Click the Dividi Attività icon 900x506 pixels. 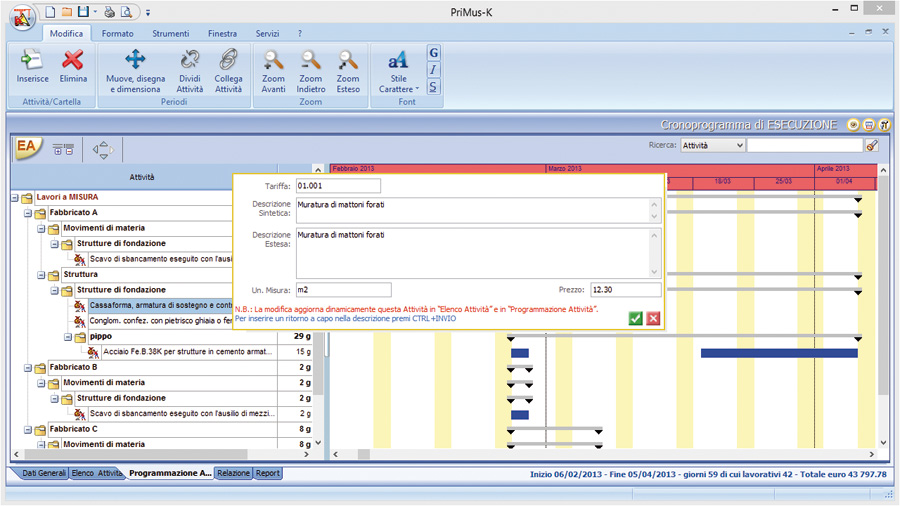(189, 59)
